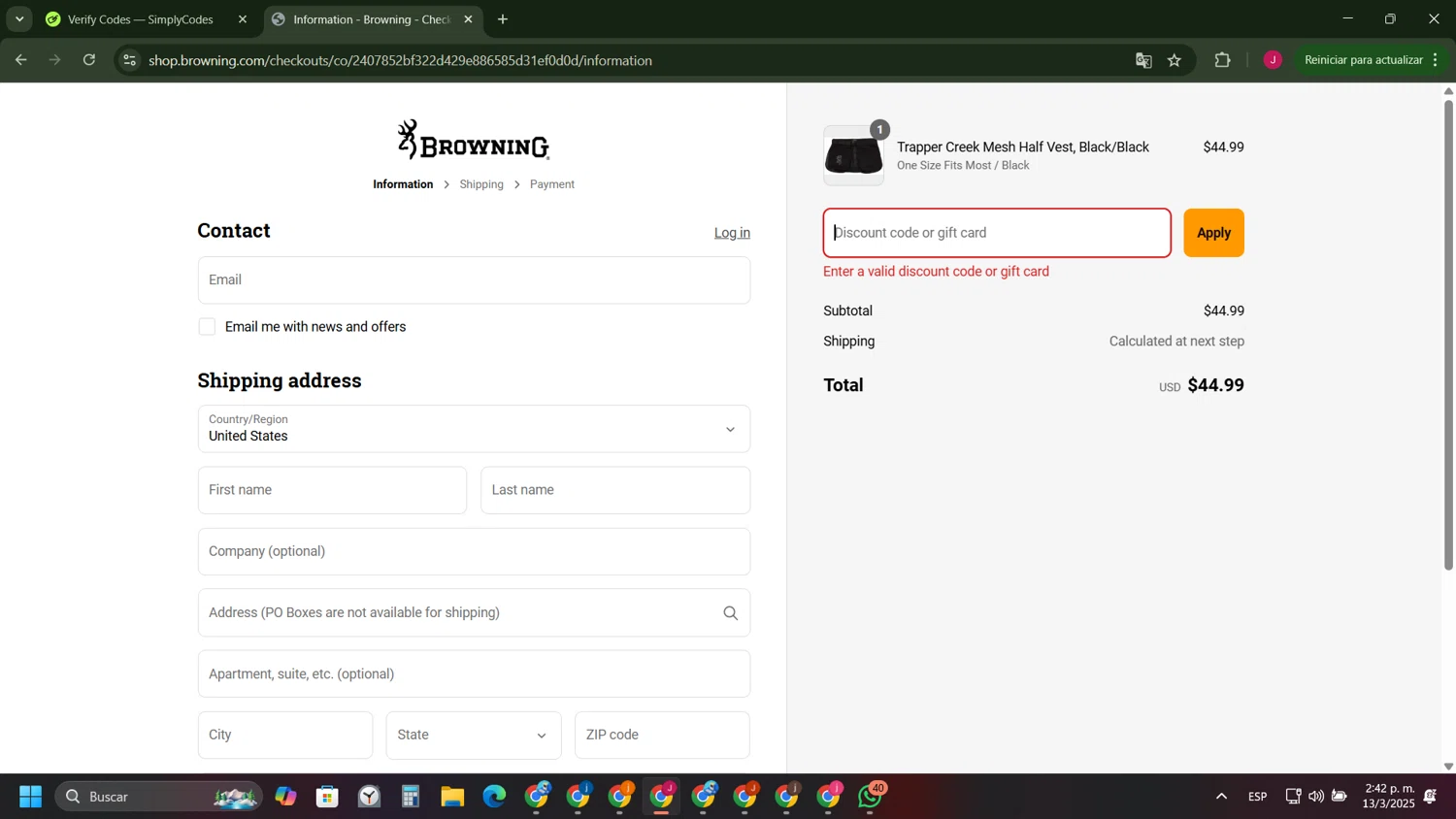Focus the Last name field
The image size is (1456, 819).
615,490
